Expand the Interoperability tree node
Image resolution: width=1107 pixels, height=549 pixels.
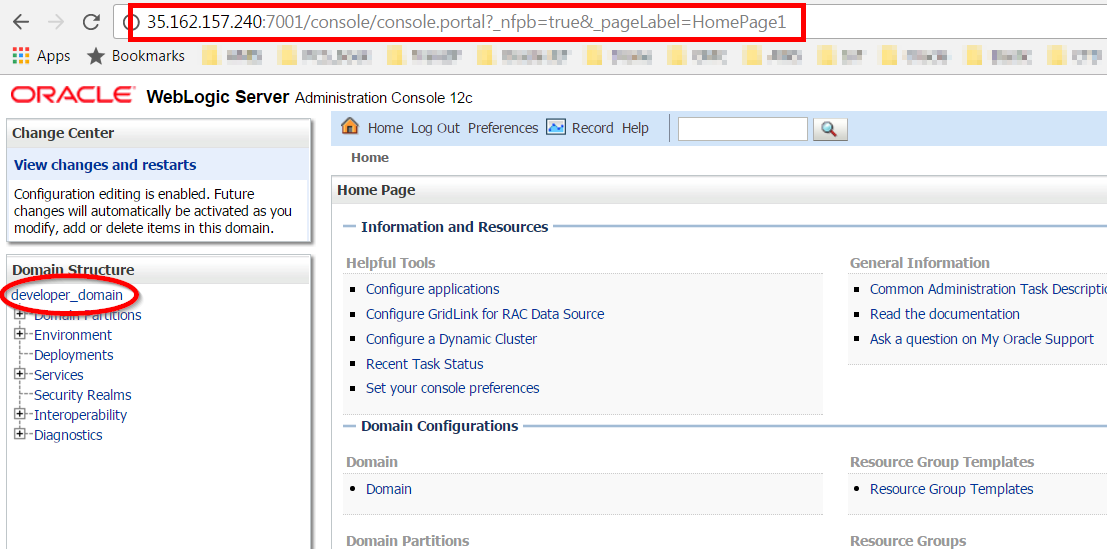point(19,415)
